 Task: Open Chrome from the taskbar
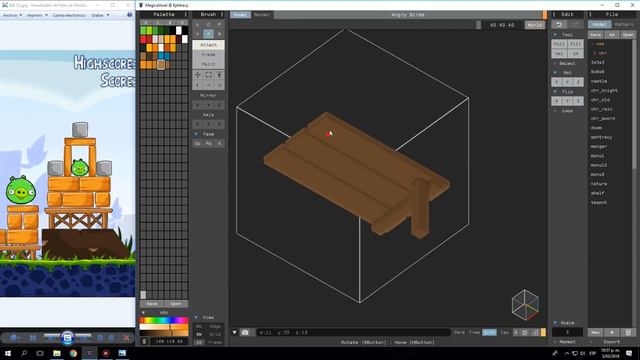pyautogui.click(x=73, y=353)
